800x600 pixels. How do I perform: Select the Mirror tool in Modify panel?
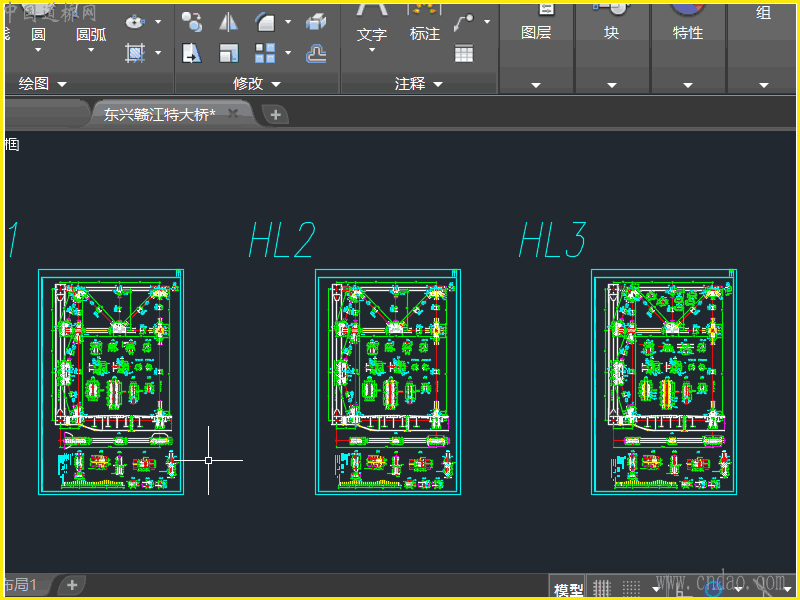[x=227, y=22]
